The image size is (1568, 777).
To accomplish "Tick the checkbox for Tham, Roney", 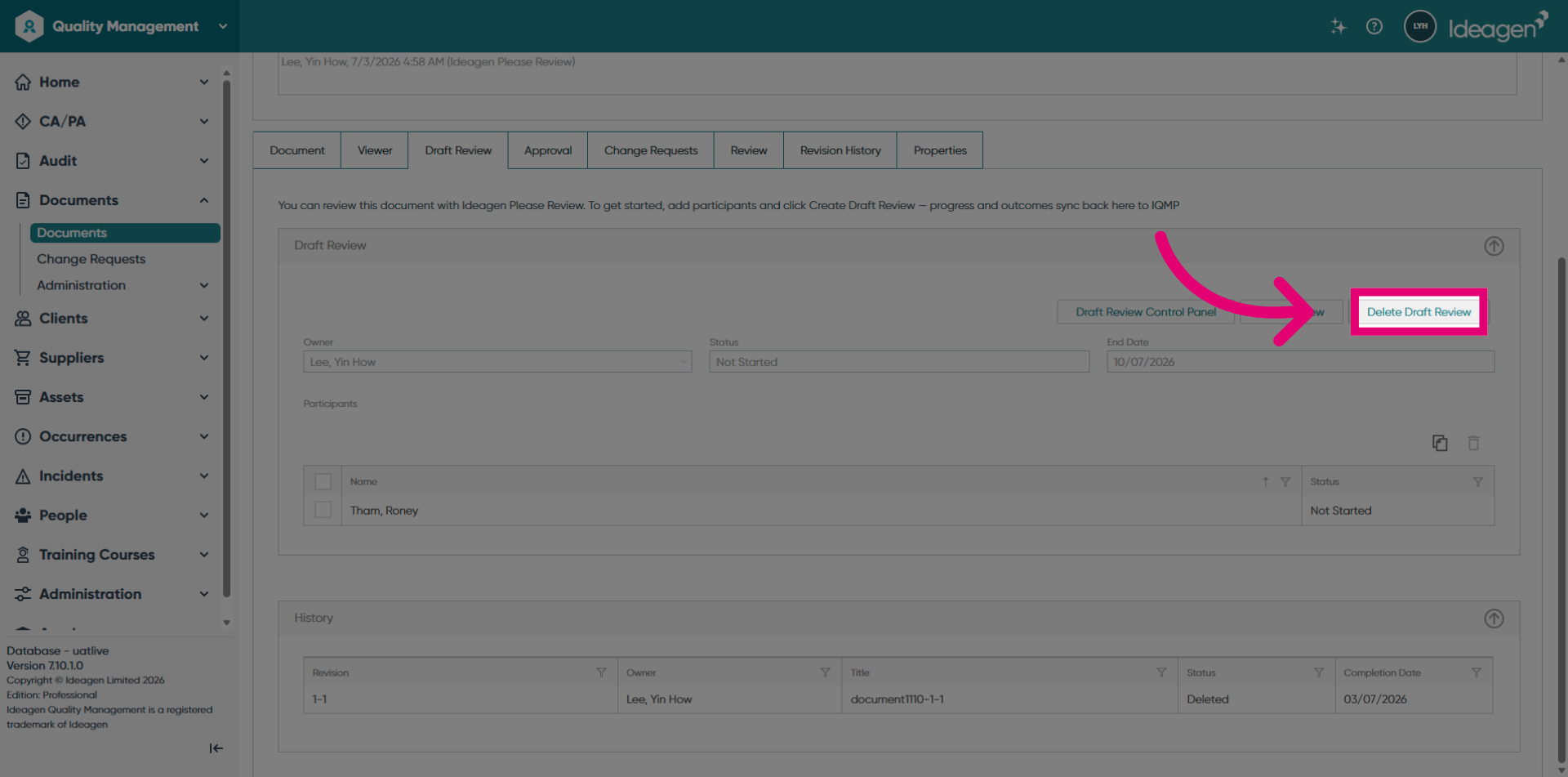I will [x=323, y=510].
